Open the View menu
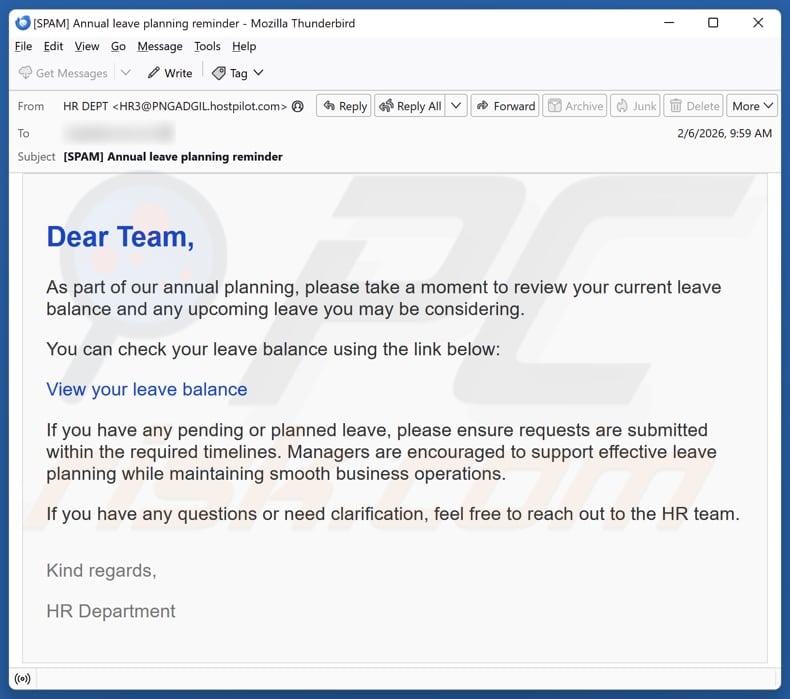790x699 pixels. [87, 46]
